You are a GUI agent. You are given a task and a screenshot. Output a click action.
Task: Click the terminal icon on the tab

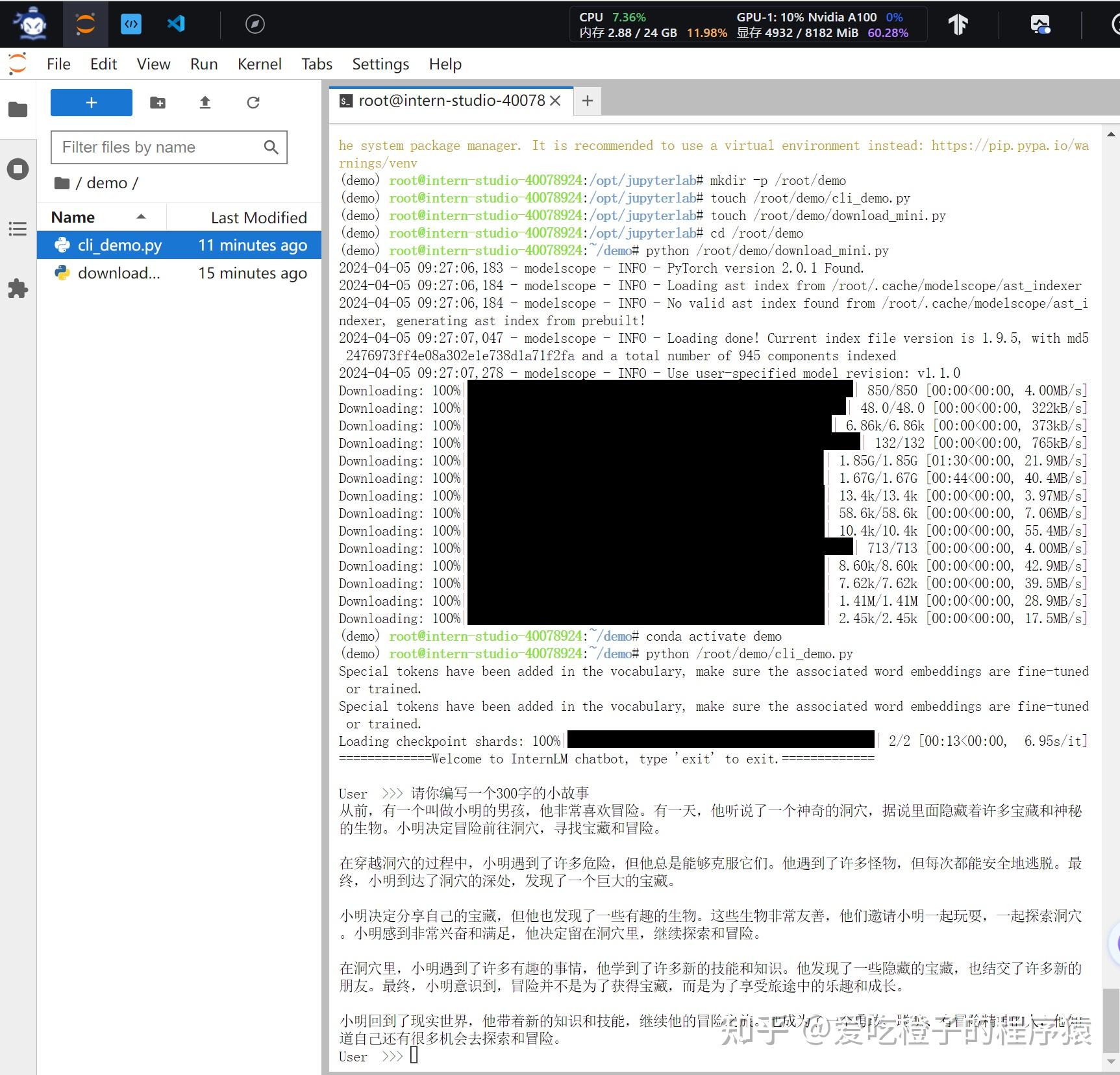point(347,101)
